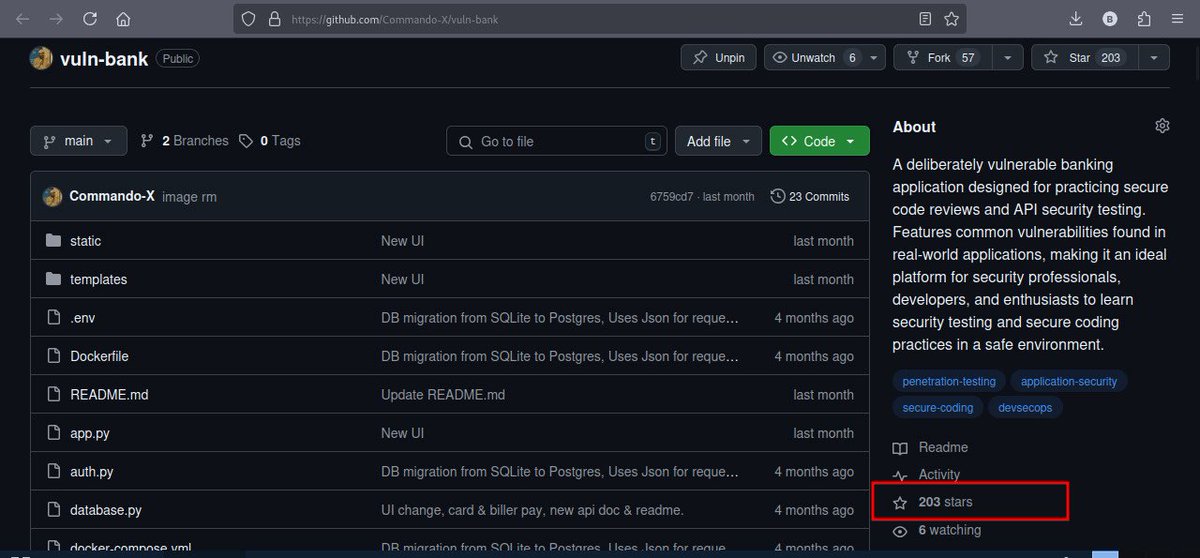Open the About settings gear icon

click(1162, 126)
